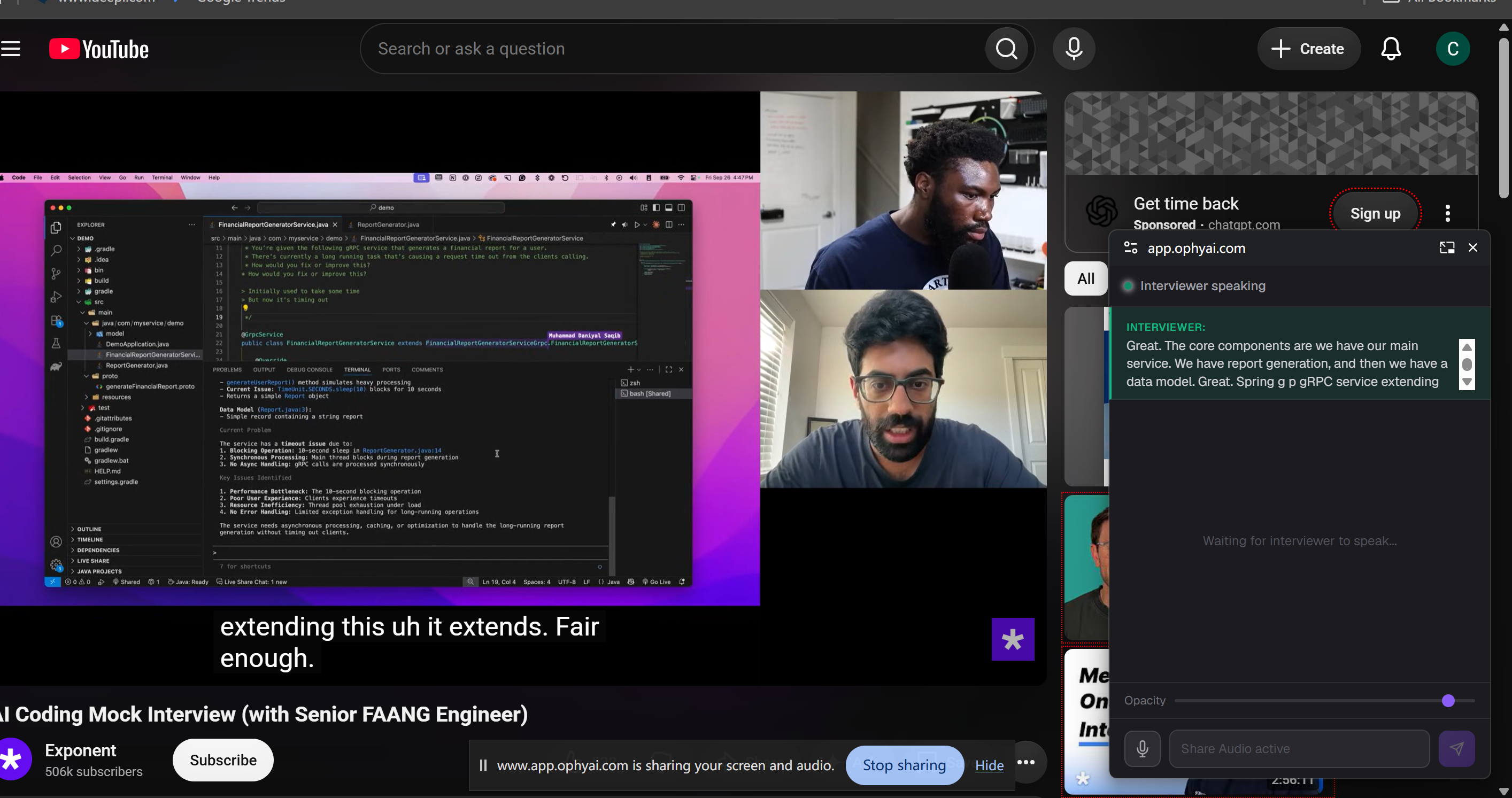Click Go Live in VS Code status bar
The width and height of the screenshot is (1512, 798).
[656, 582]
